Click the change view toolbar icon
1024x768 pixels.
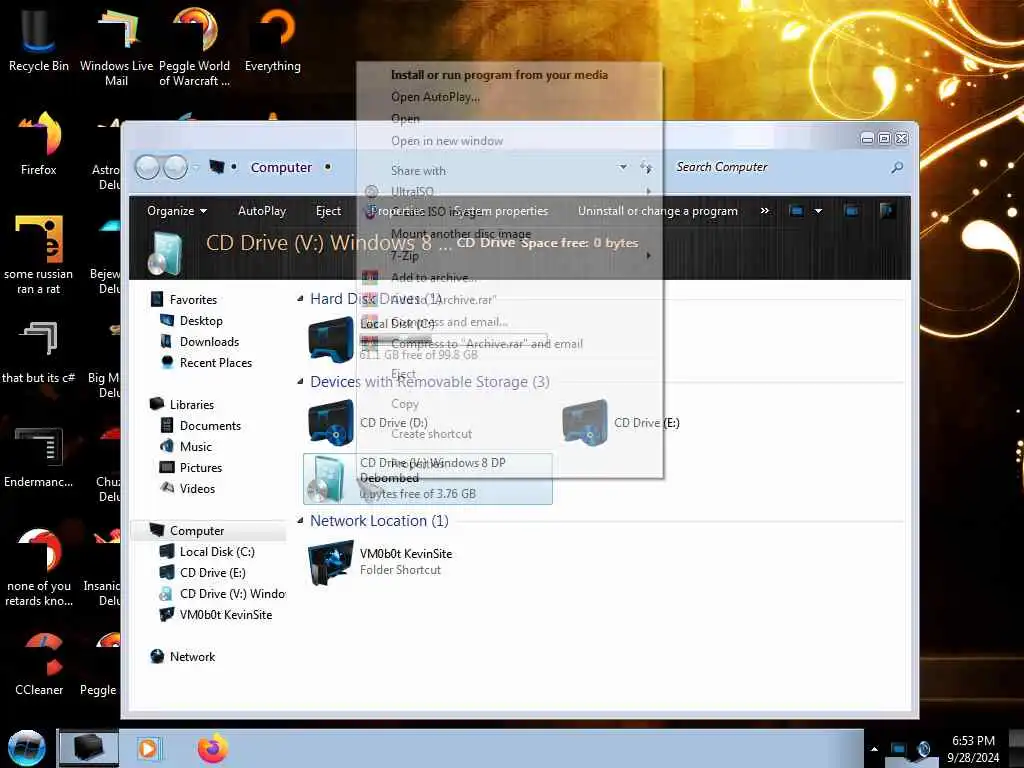pos(796,211)
